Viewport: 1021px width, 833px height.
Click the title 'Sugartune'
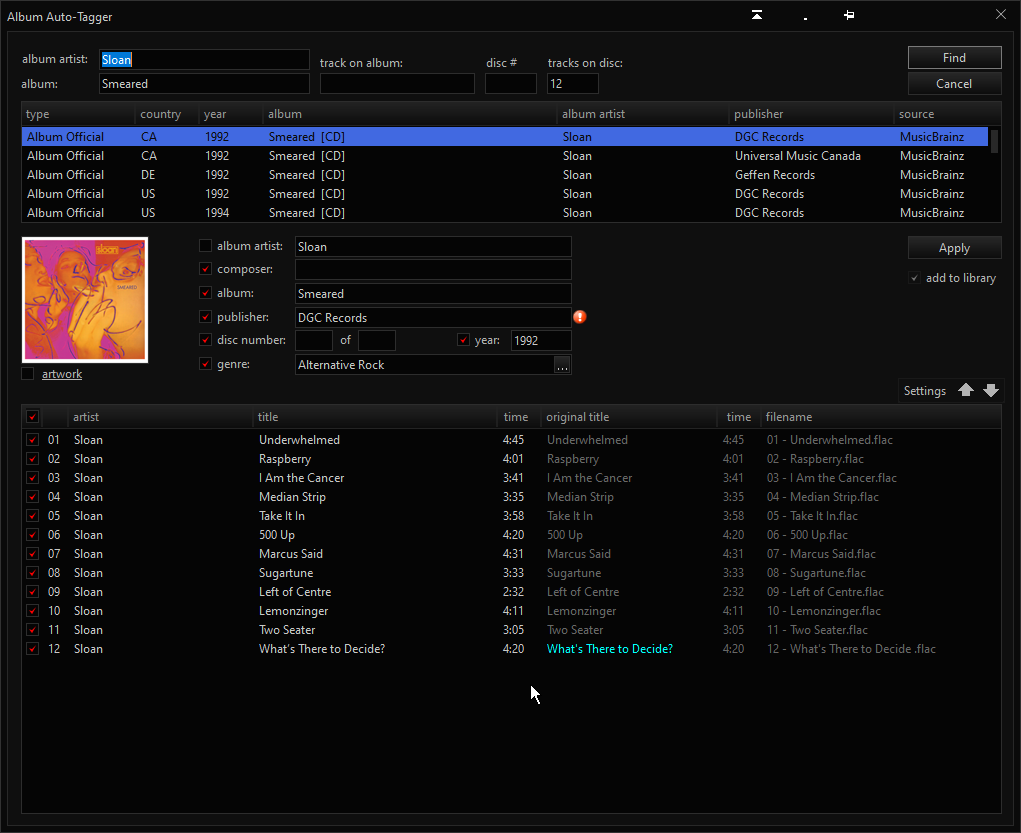(x=286, y=572)
